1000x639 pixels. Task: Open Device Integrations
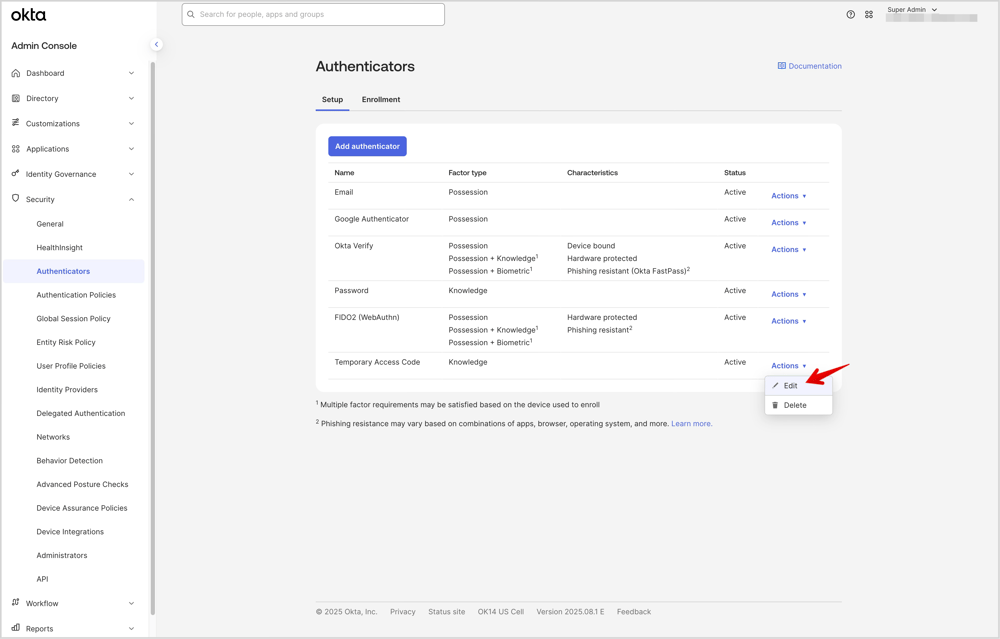(x=70, y=531)
